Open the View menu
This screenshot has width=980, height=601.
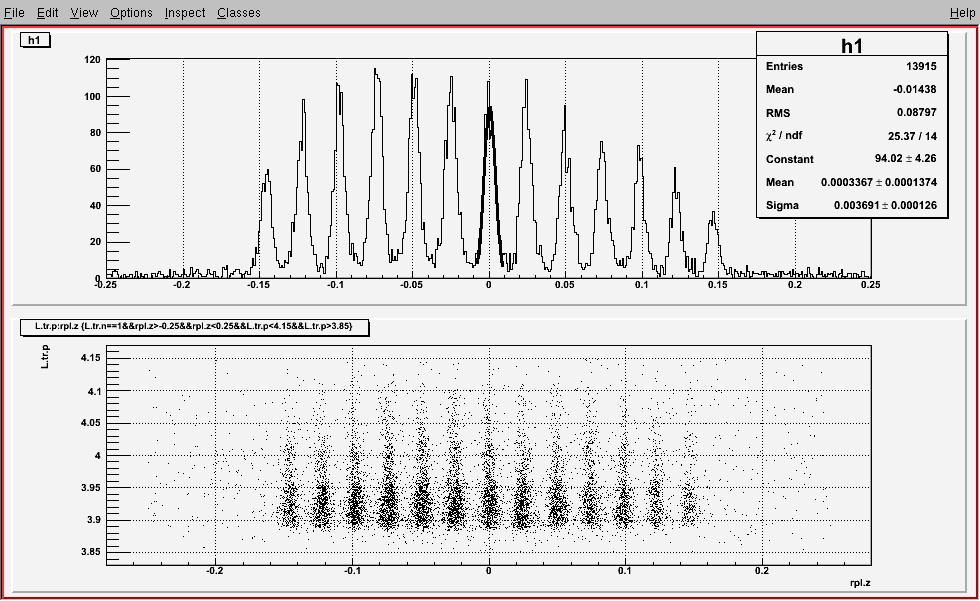tap(84, 12)
